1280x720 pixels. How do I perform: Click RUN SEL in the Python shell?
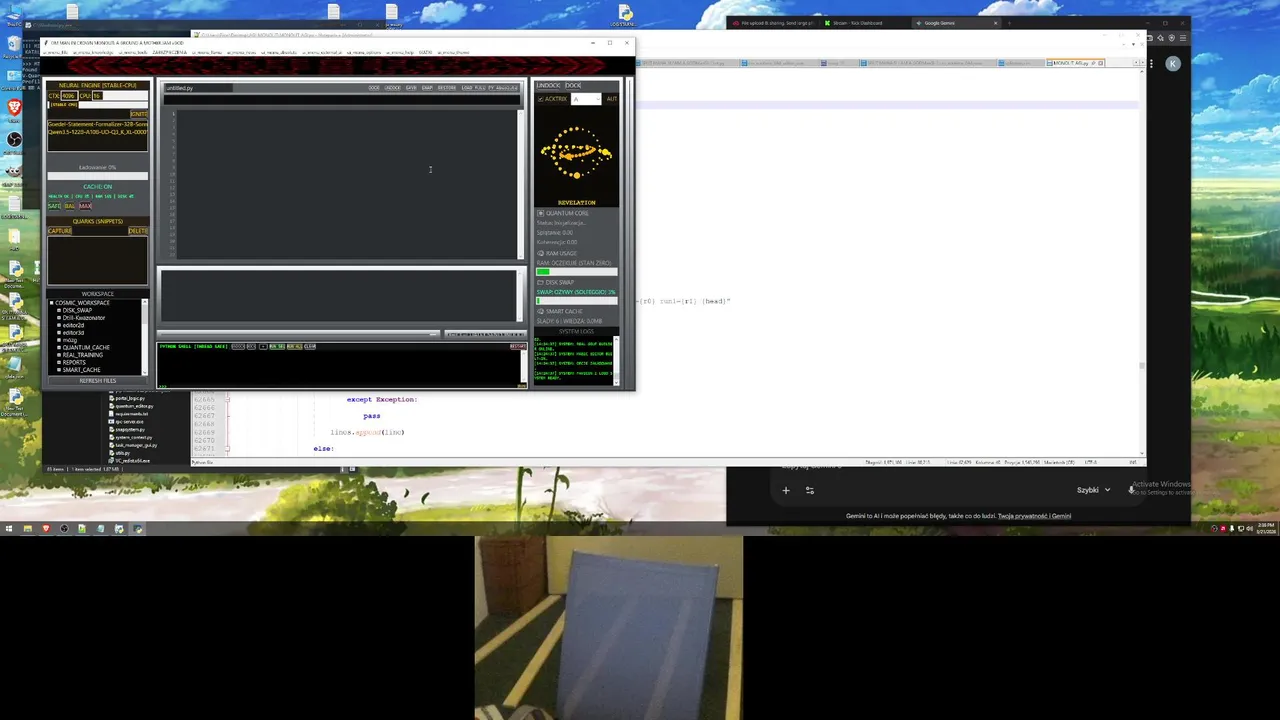[x=277, y=346]
